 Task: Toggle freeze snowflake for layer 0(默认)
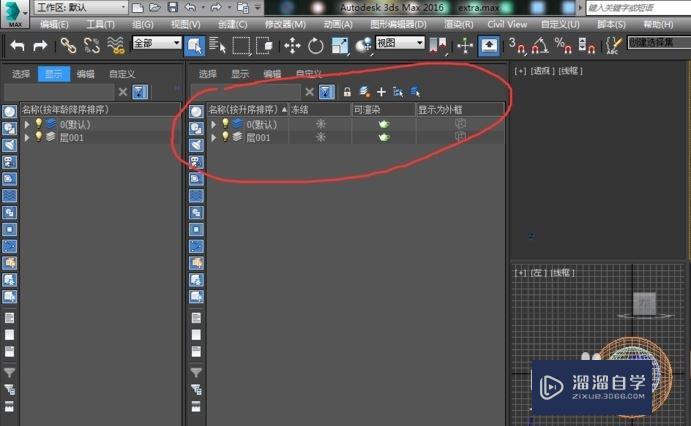320,124
